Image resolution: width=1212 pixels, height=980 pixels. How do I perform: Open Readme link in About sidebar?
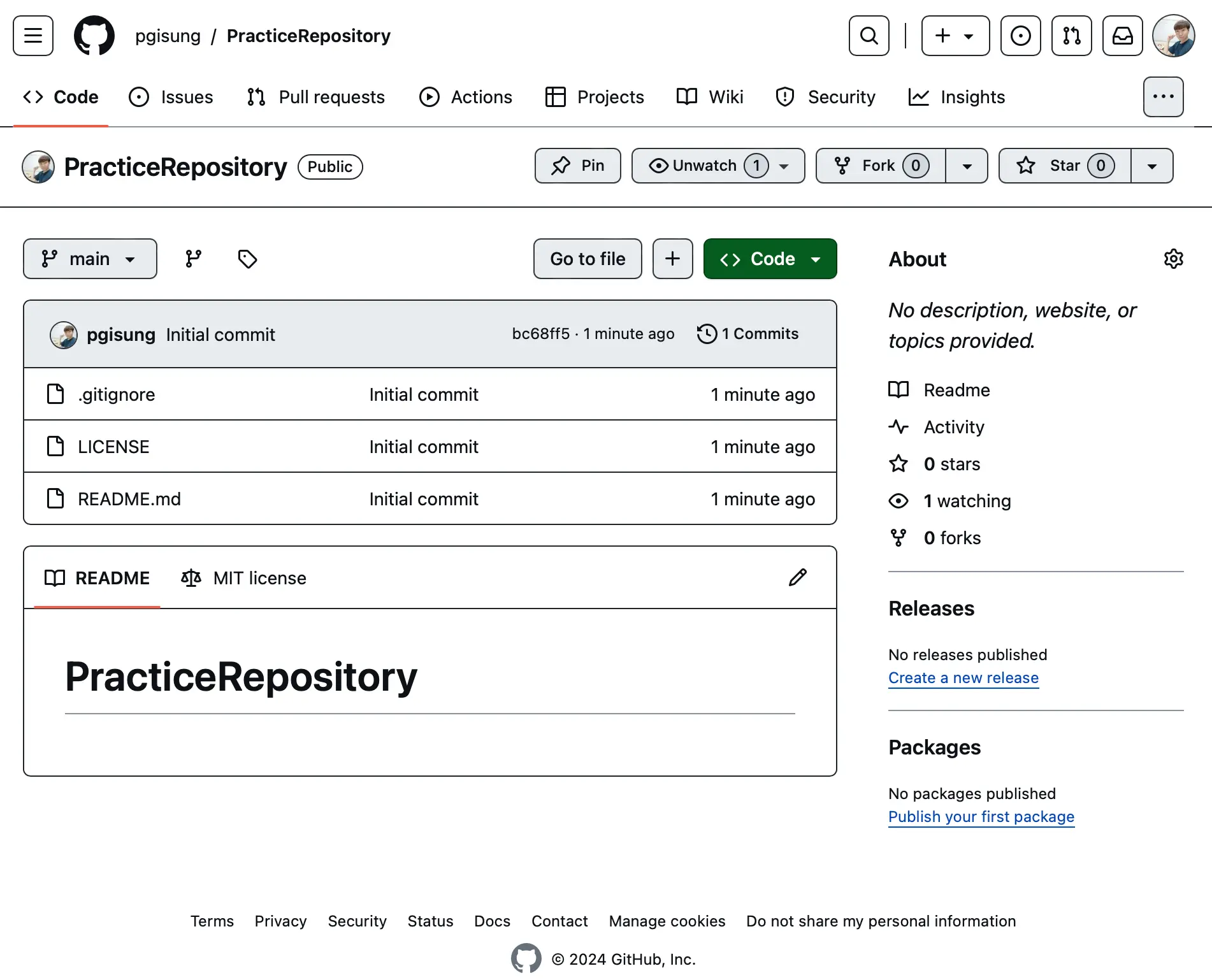pyautogui.click(x=939, y=390)
